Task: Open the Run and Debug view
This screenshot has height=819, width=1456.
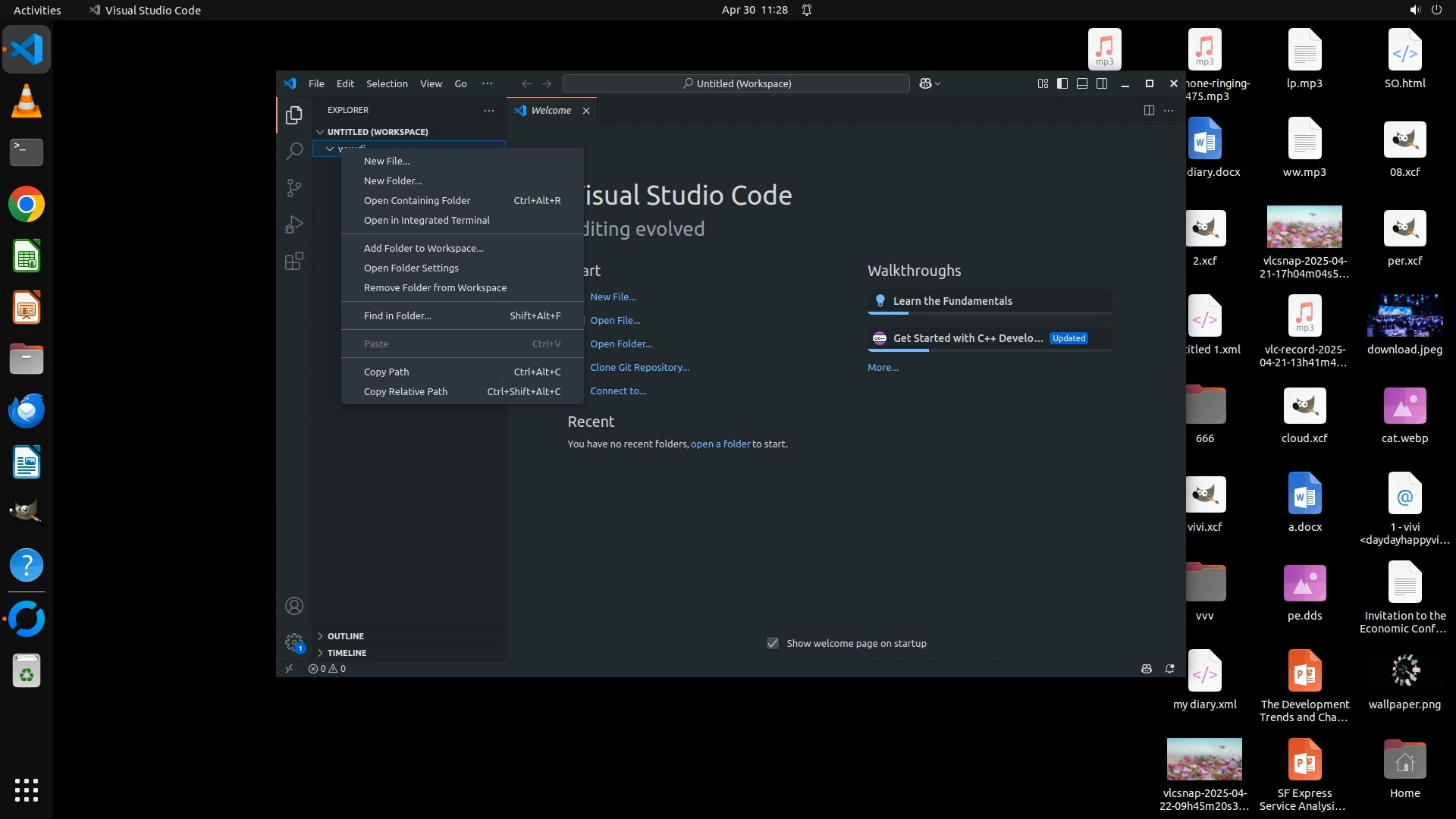Action: tap(294, 224)
